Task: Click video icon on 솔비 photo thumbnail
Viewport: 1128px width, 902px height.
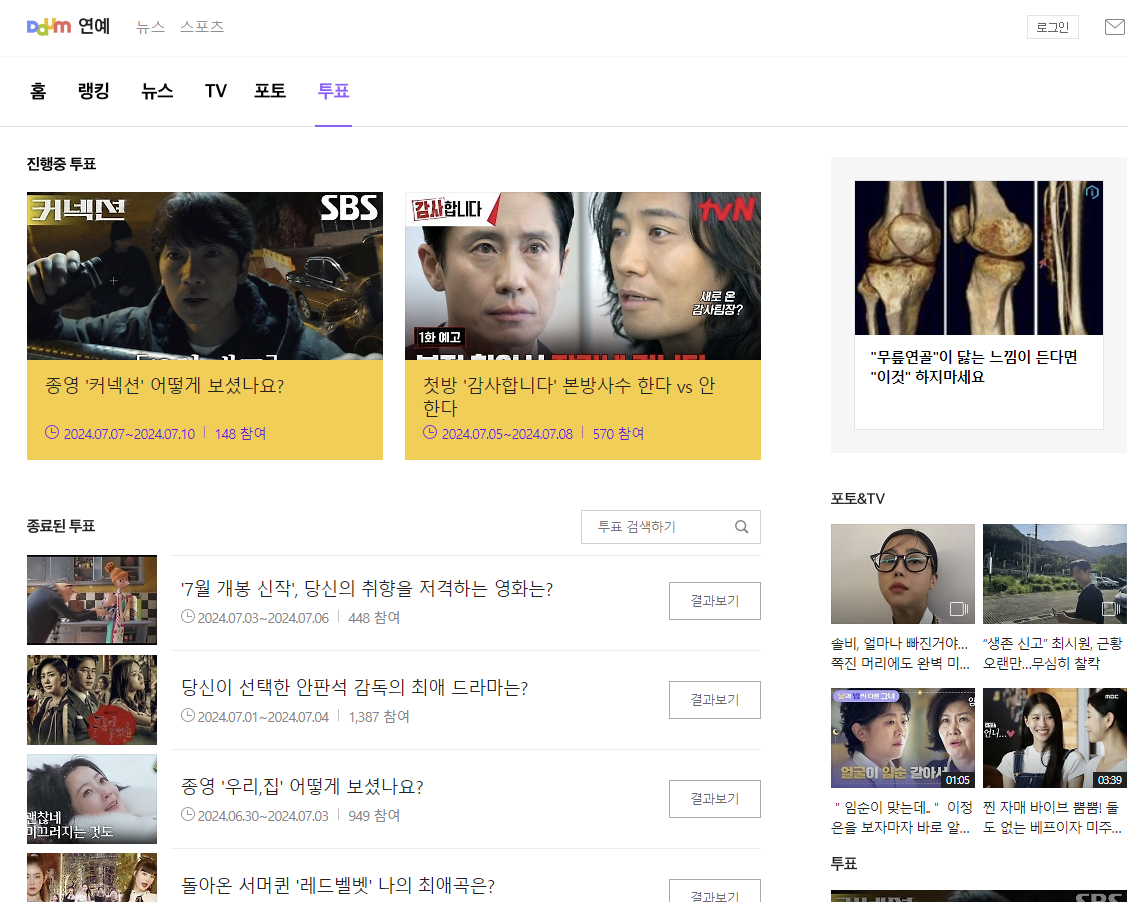Action: (x=958, y=609)
